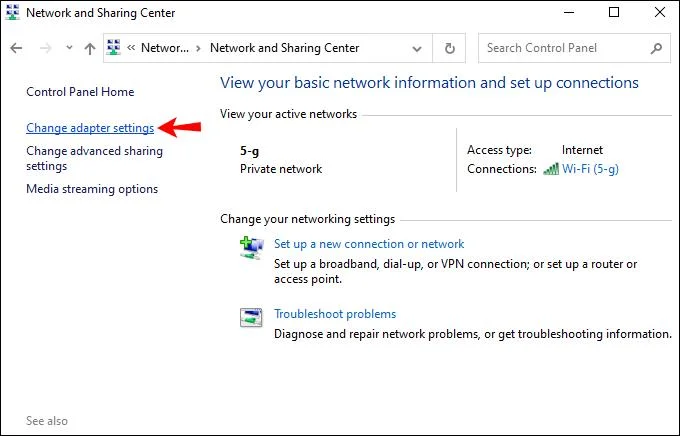Viewport: 680px width, 436px height.
Task: Open Change adapter settings
Action: point(90,128)
